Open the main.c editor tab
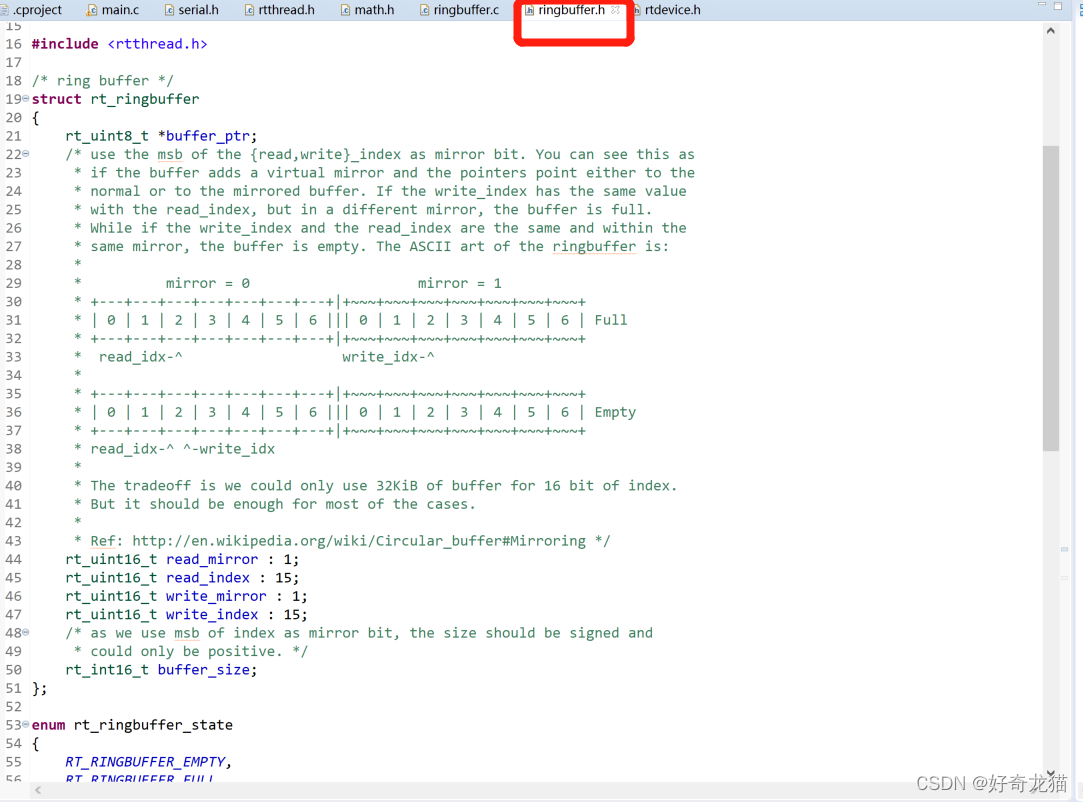1083x802 pixels. [113, 10]
